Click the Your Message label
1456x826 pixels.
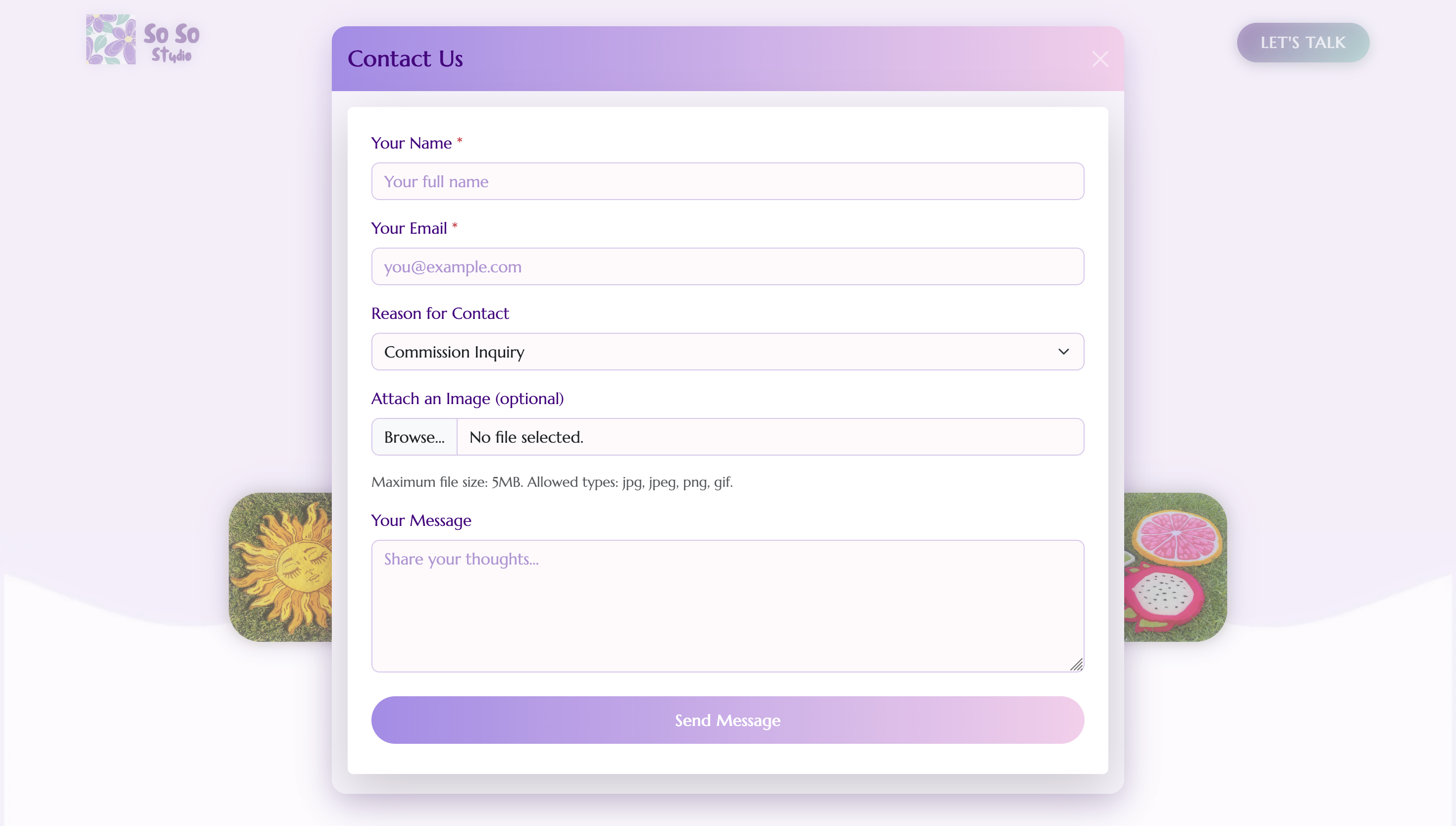pos(421,521)
